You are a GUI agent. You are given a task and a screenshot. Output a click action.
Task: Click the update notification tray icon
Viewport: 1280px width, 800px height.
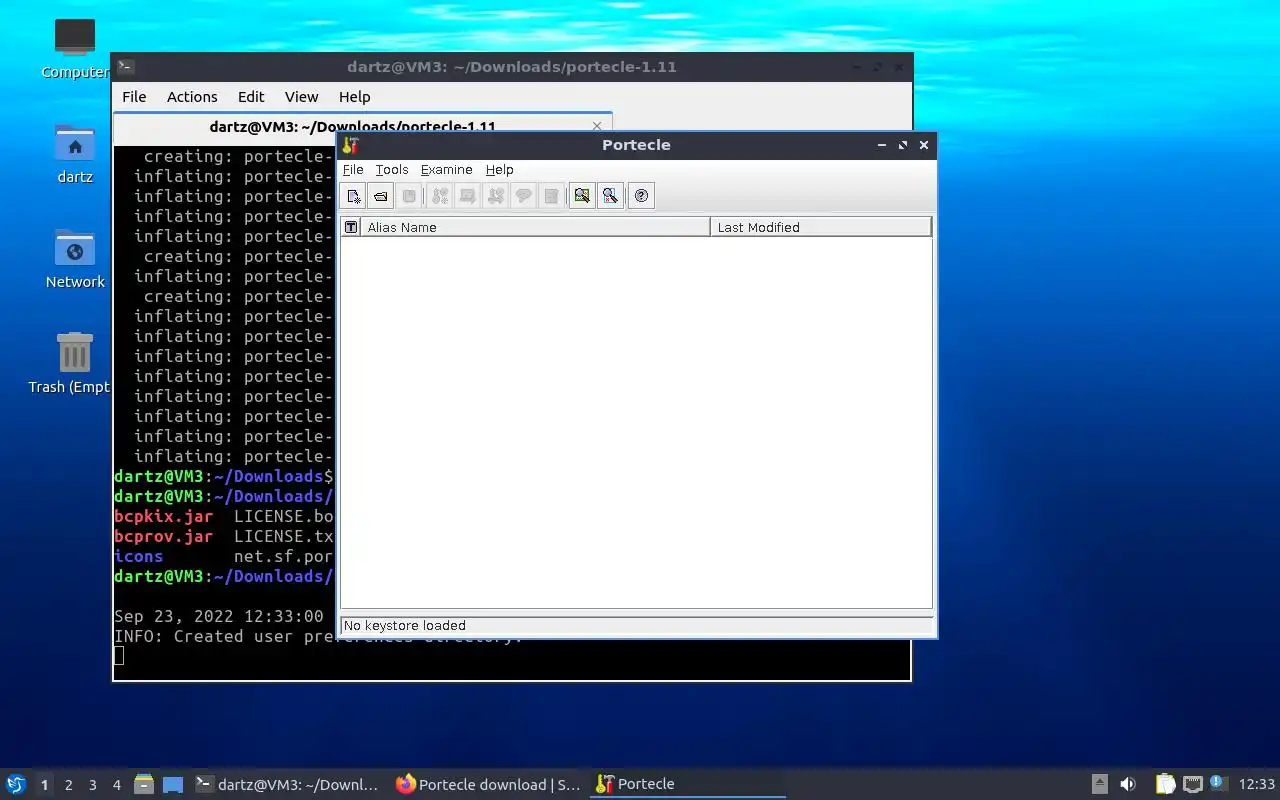(x=1218, y=783)
